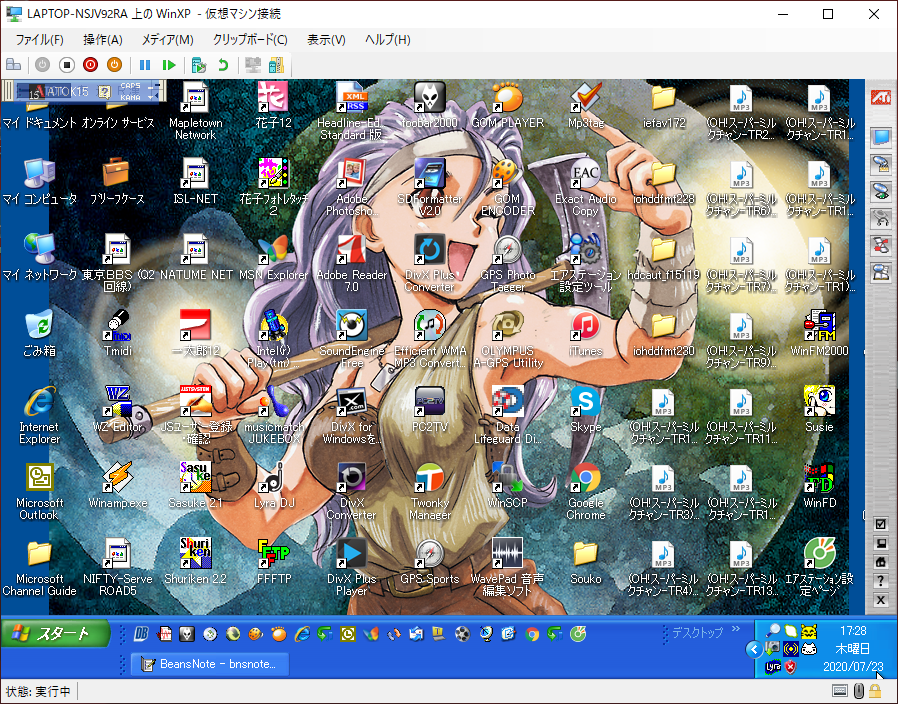
Task: Click the home icon in ATI side panel
Action: (881, 562)
